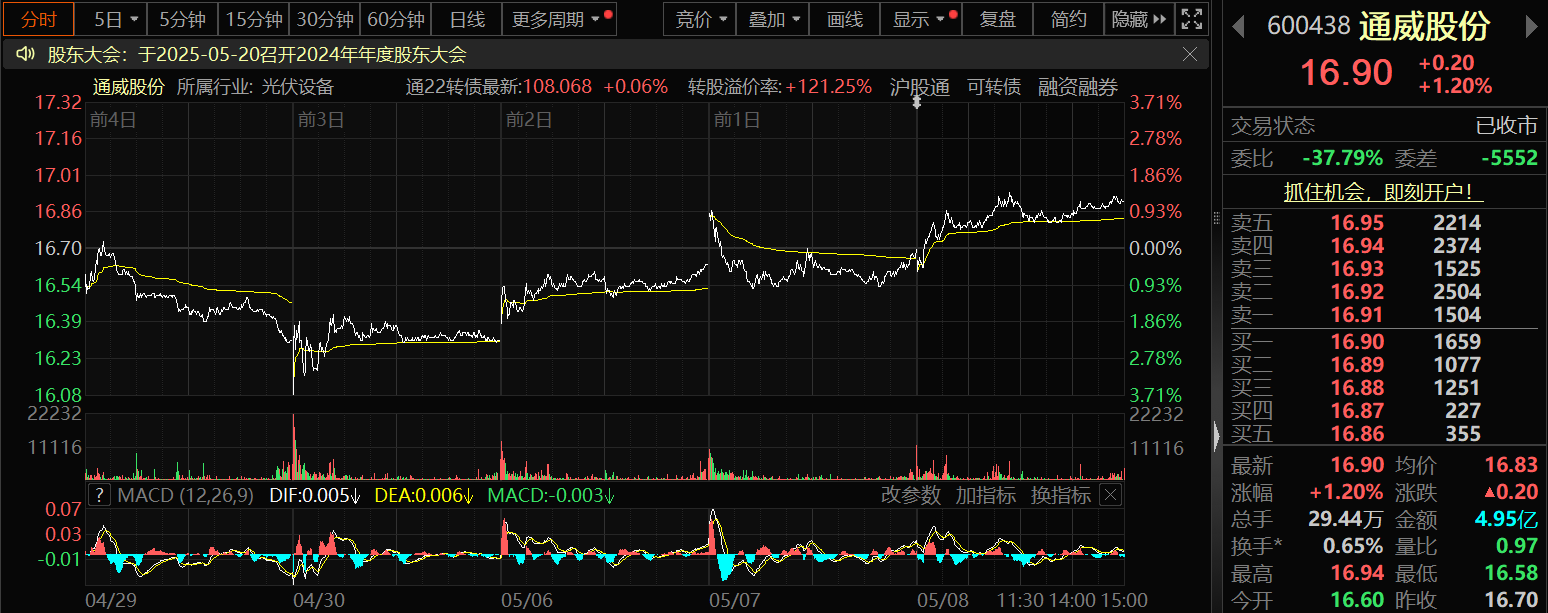1548x613 pixels.
Task: Click the 换手 value 0.65%
Action: [1353, 546]
